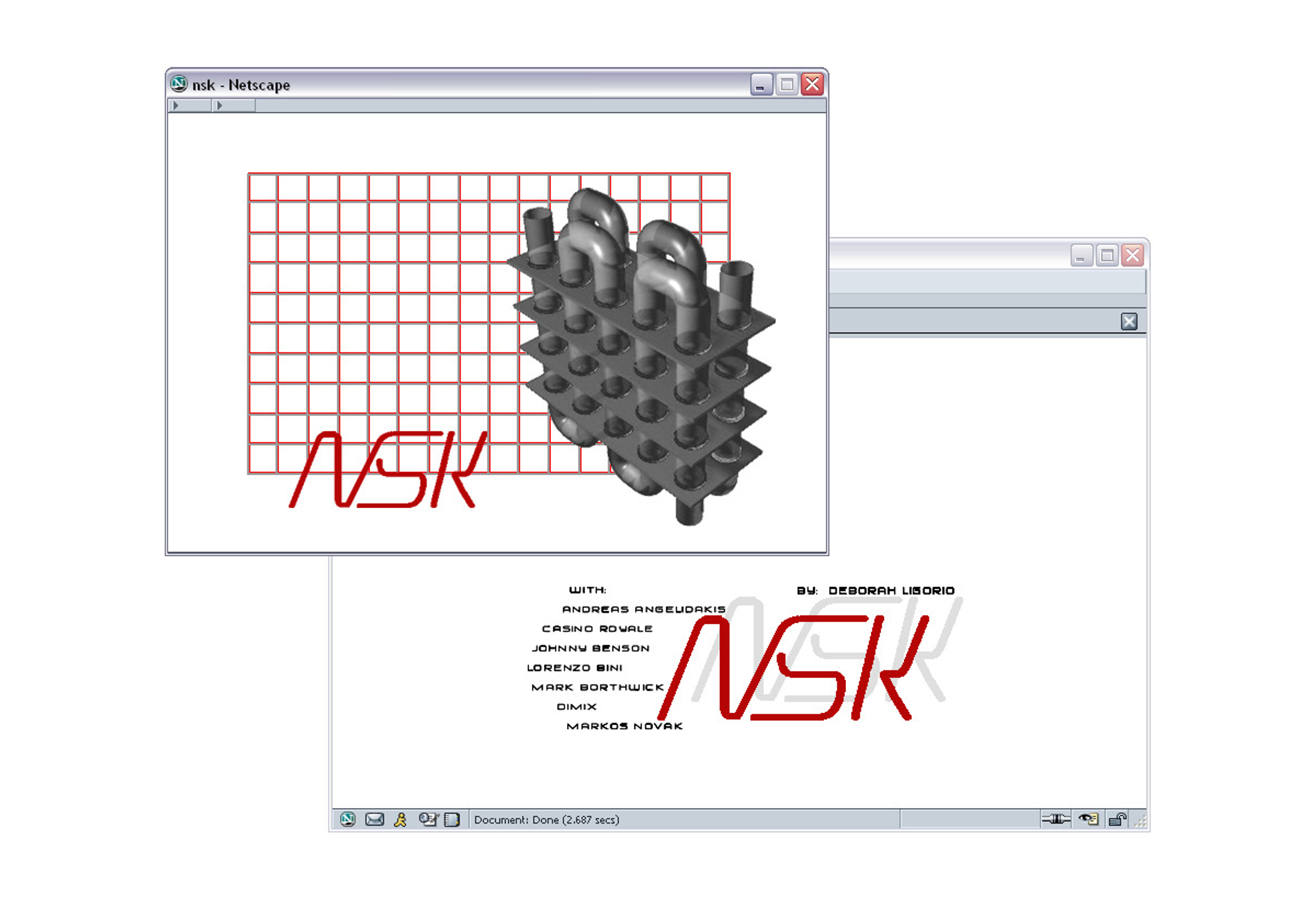Open Composer from the status bar icon
1316x899 pixels.
click(428, 819)
